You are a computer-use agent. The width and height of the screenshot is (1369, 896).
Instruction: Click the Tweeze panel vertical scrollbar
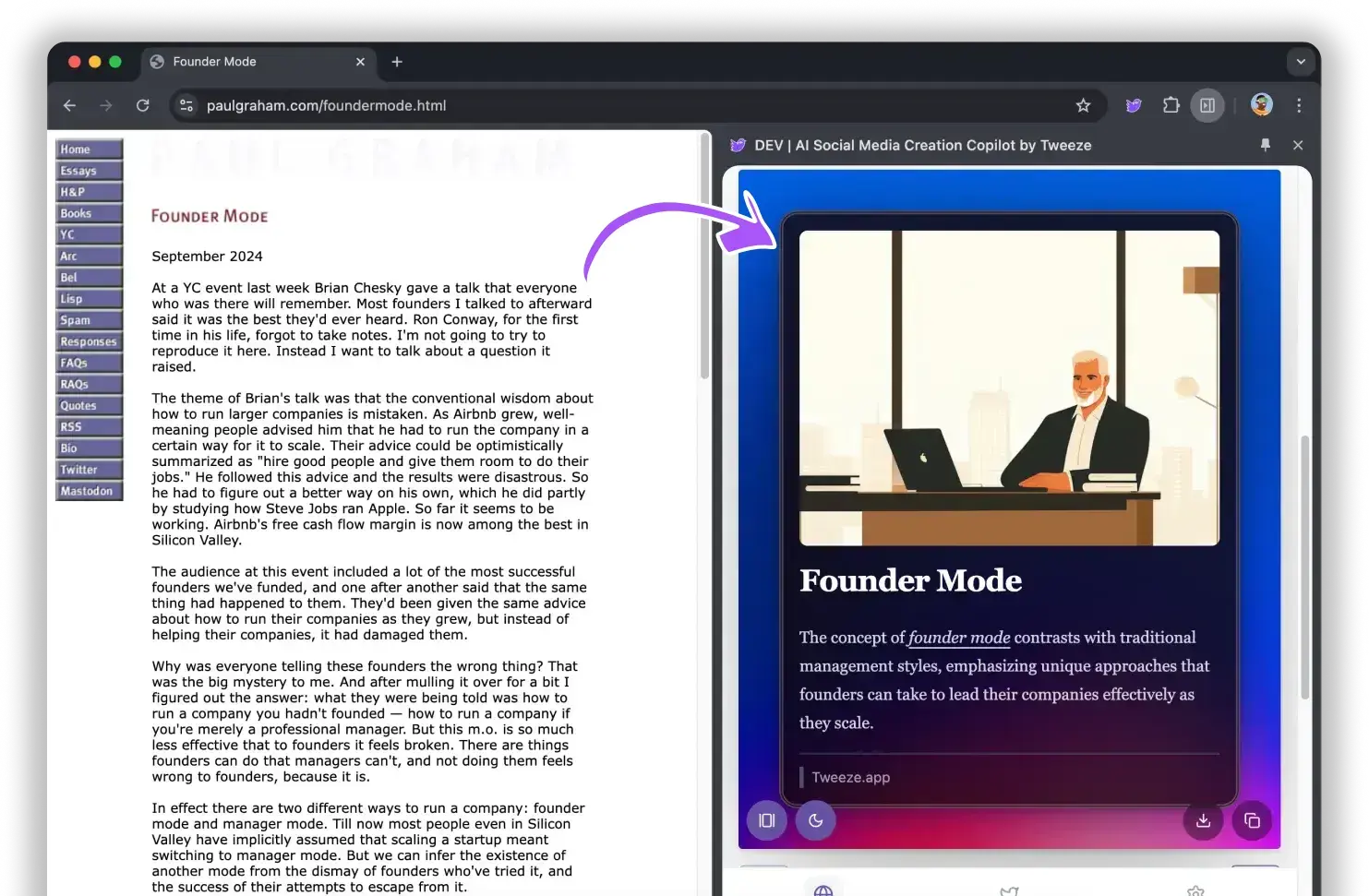[x=1304, y=567]
